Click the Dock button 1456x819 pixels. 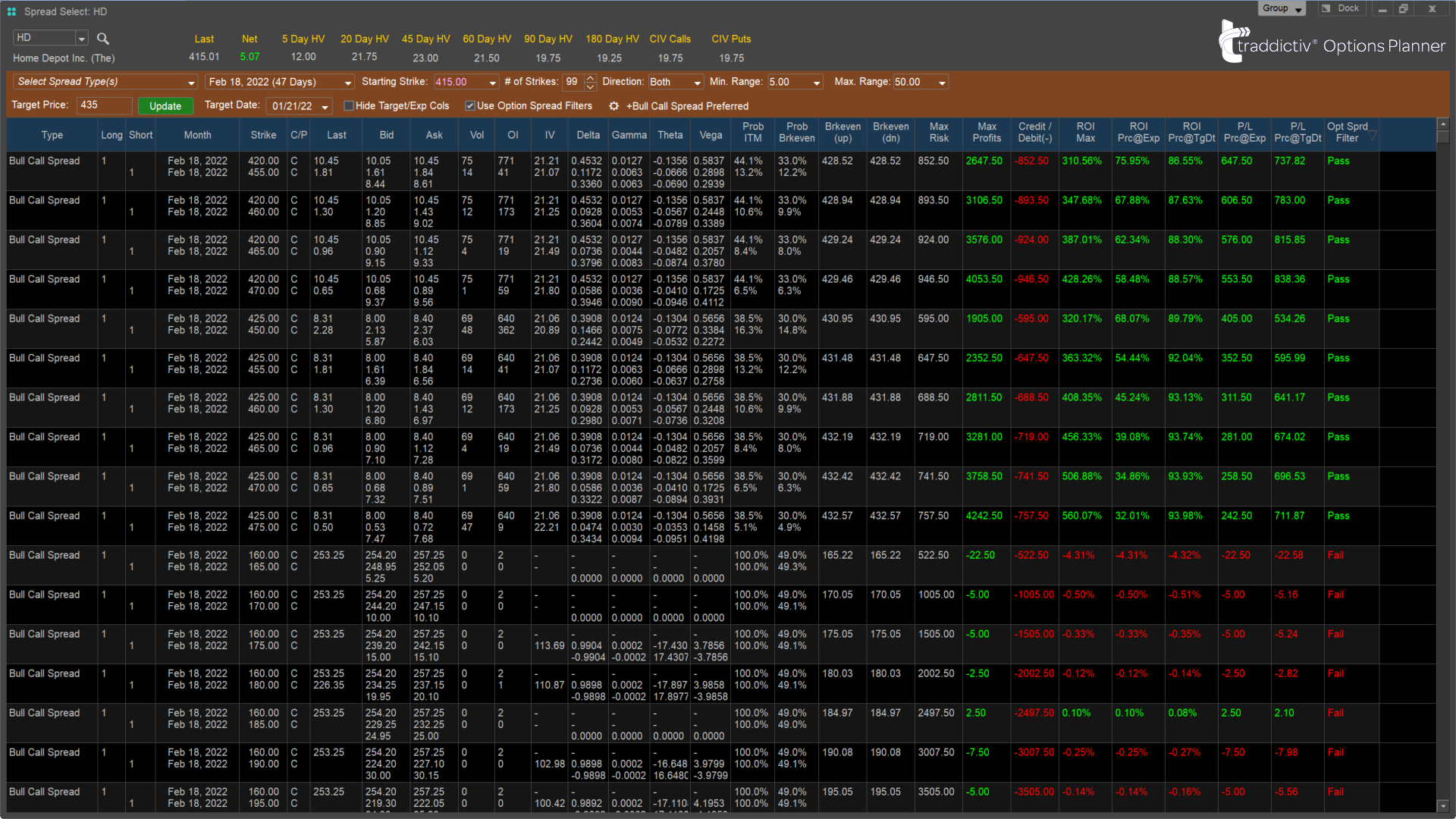1341,8
